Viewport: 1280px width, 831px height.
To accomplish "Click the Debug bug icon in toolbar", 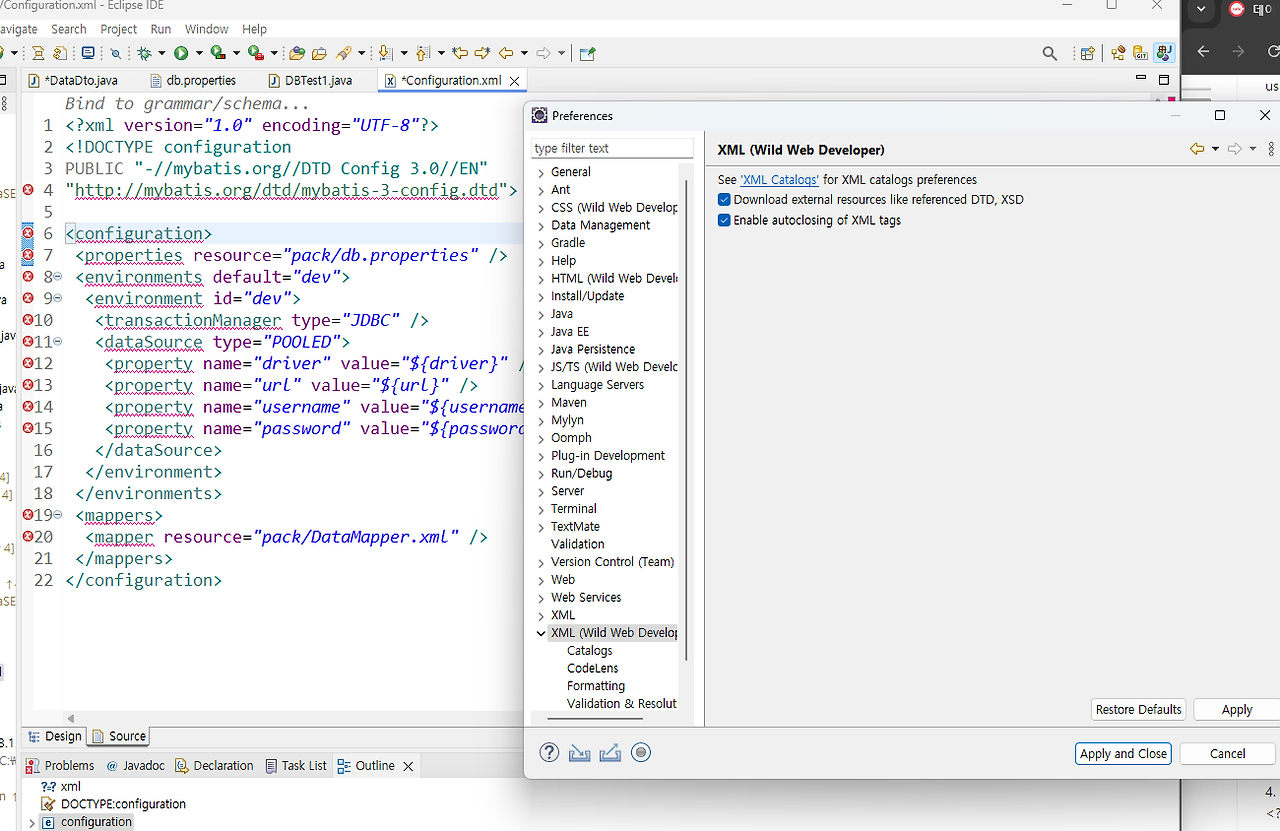I will pyautogui.click(x=145, y=53).
